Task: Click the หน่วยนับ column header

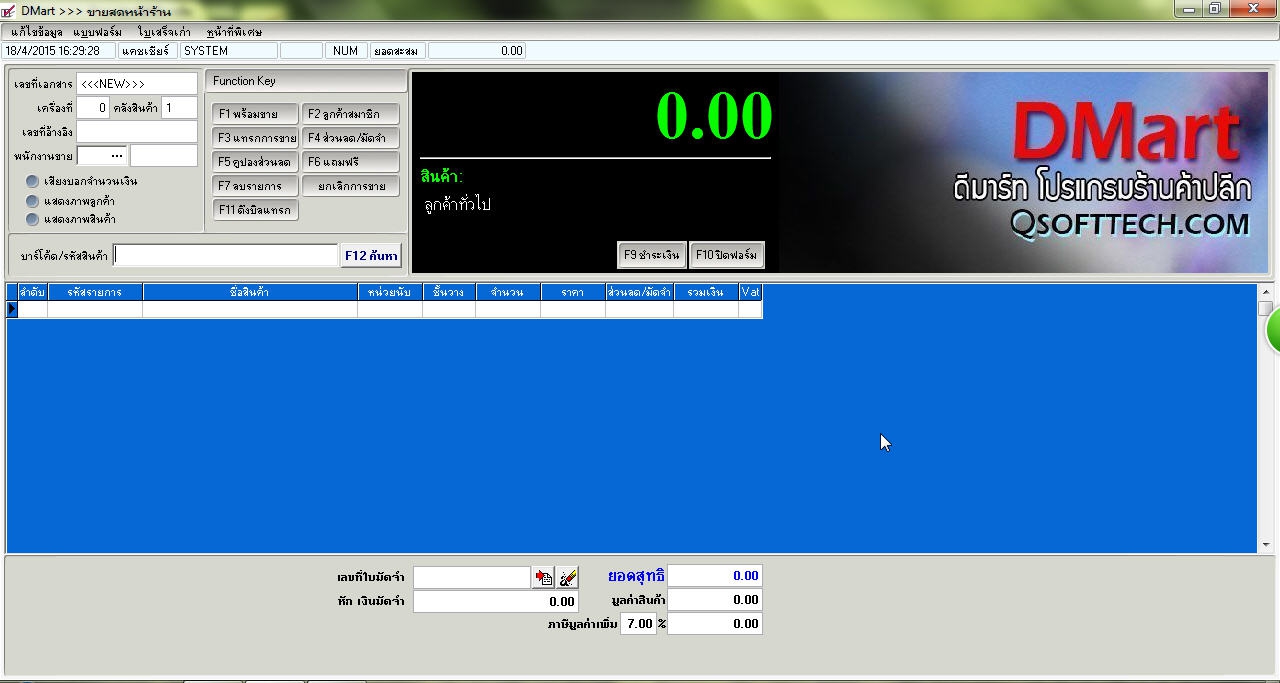Action: click(390, 292)
